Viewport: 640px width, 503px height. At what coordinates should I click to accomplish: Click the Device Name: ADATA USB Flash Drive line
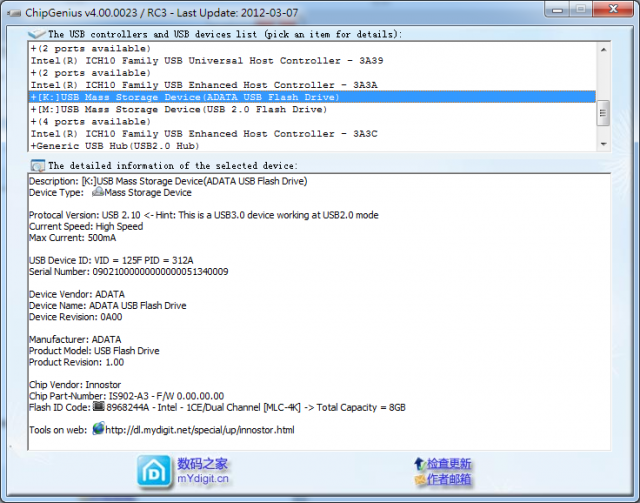pyautogui.click(x=108, y=306)
